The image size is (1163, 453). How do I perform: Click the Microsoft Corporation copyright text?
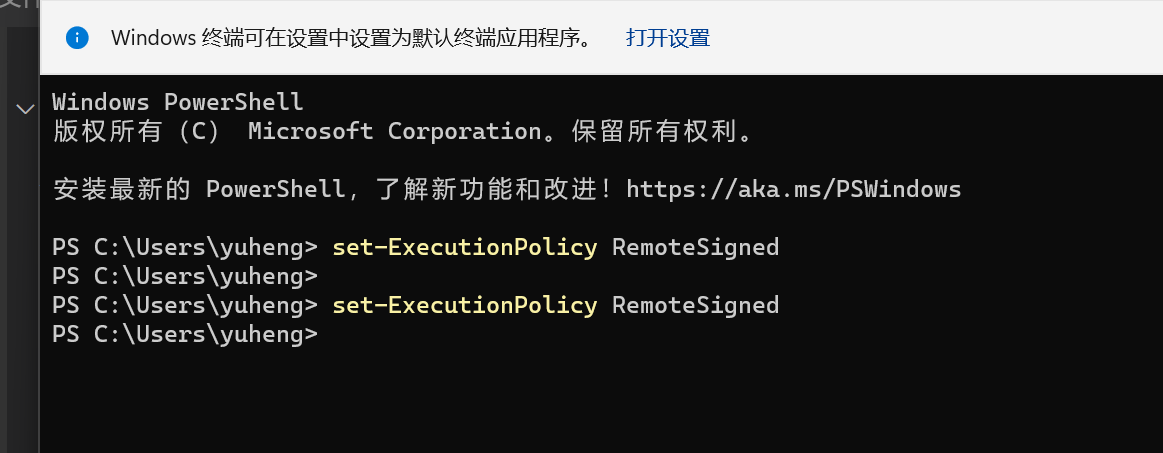pyautogui.click(x=395, y=131)
